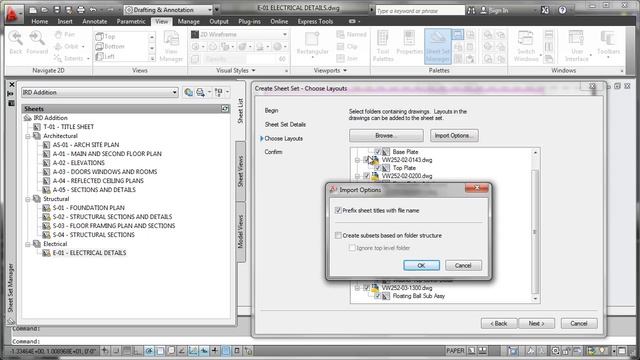Collapse the VW252-02-0143.dwg tree node
This screenshot has height=360, width=640.
(x=357, y=160)
